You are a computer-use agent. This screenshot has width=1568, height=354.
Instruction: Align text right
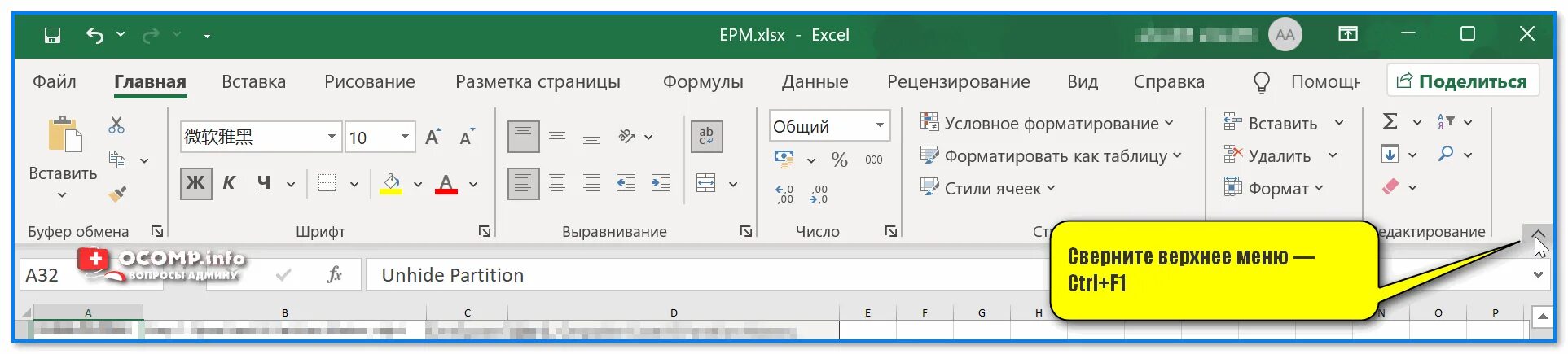[591, 183]
